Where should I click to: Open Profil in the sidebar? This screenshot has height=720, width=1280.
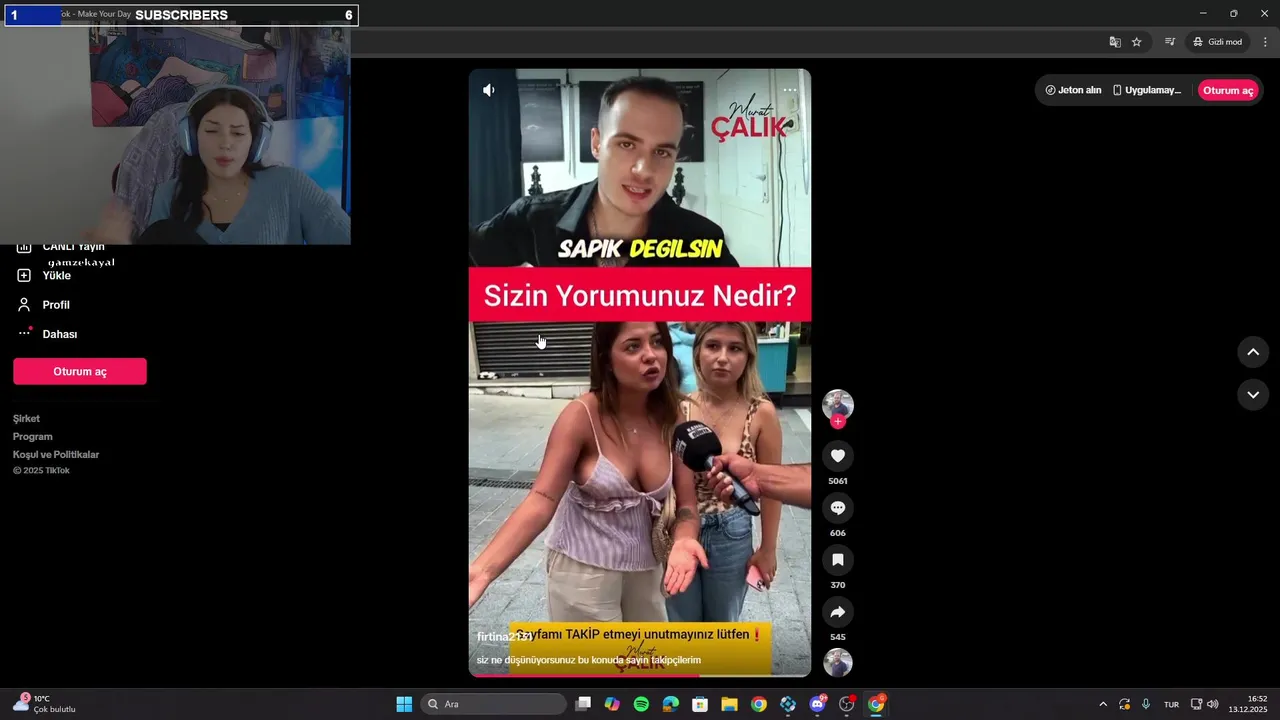(x=45, y=305)
